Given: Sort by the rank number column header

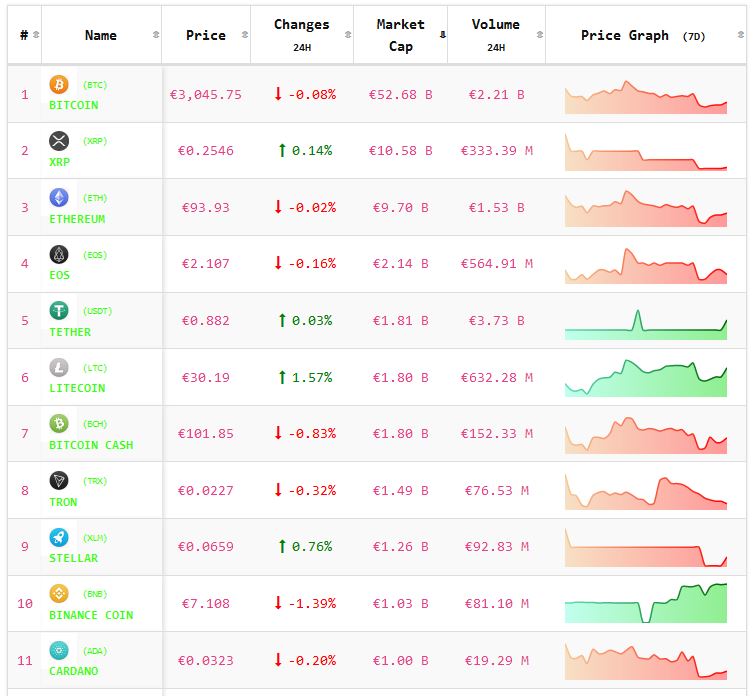Looking at the screenshot, I should [x=24, y=35].
